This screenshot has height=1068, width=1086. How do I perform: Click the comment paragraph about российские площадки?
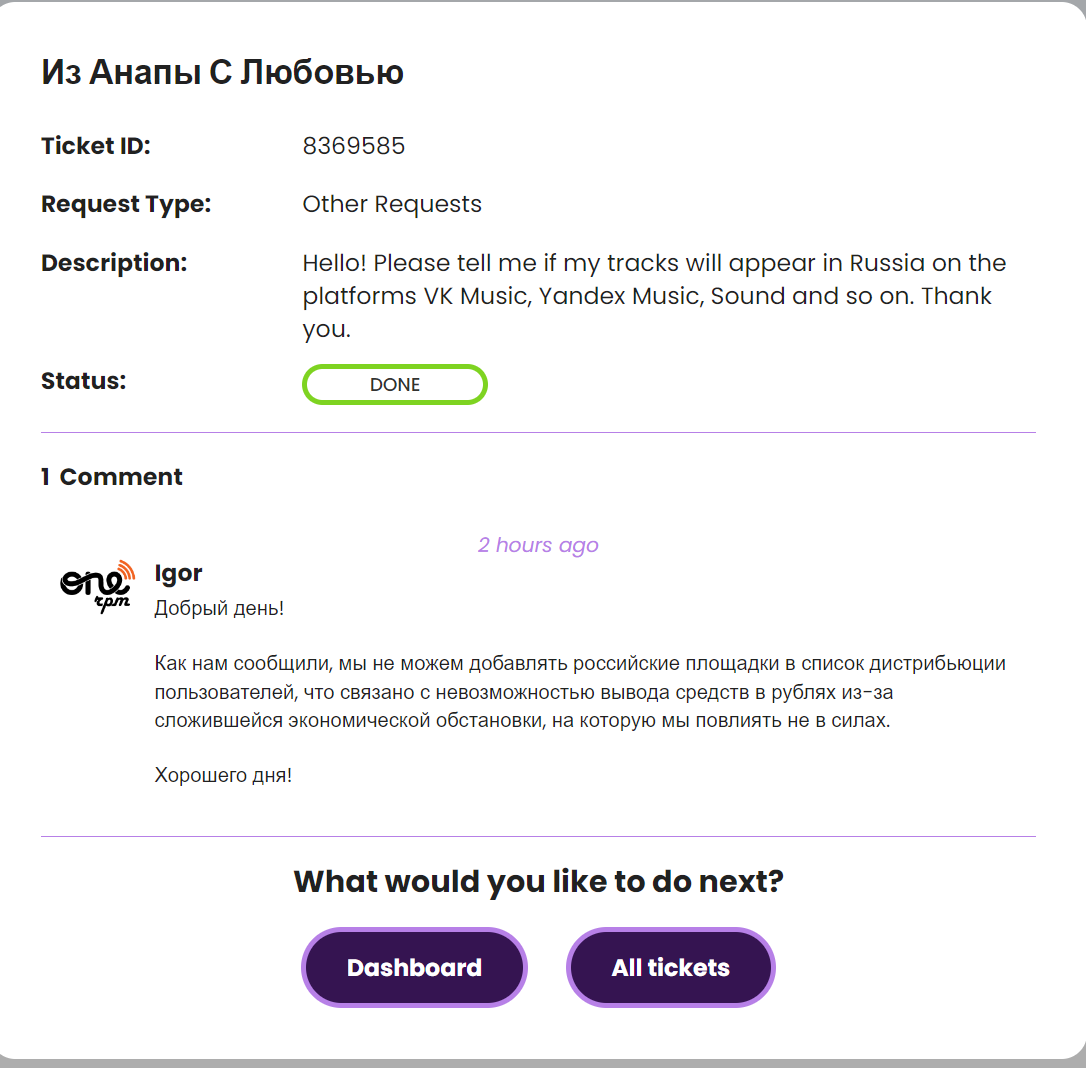pyautogui.click(x=580, y=692)
